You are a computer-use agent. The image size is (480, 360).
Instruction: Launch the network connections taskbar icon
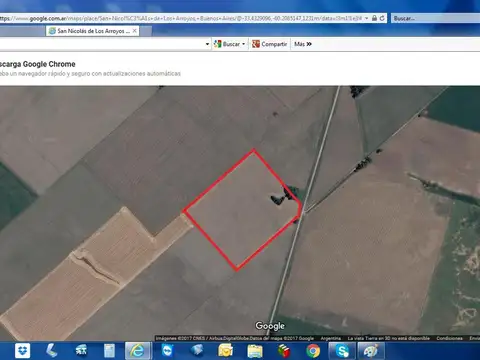81,351
